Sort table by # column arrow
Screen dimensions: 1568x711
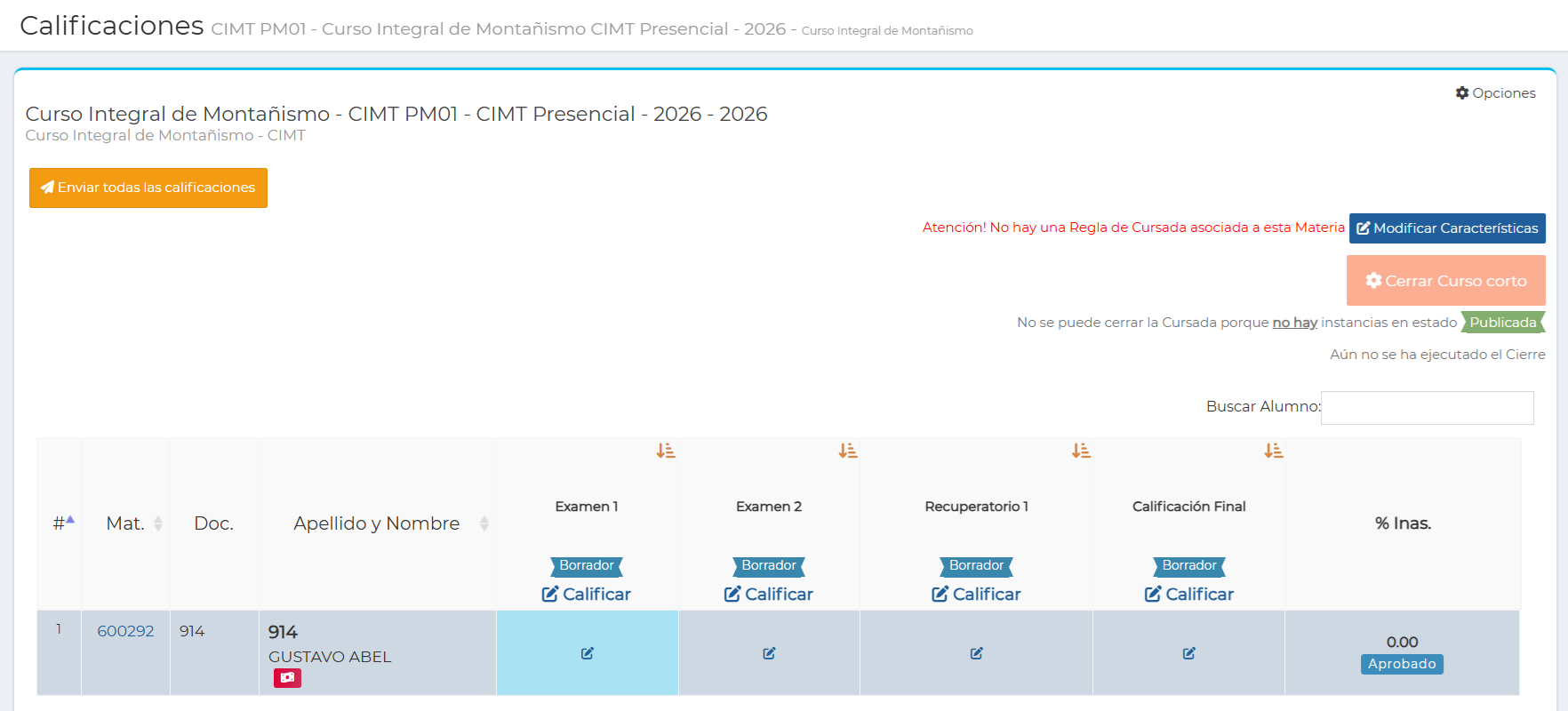coord(70,520)
